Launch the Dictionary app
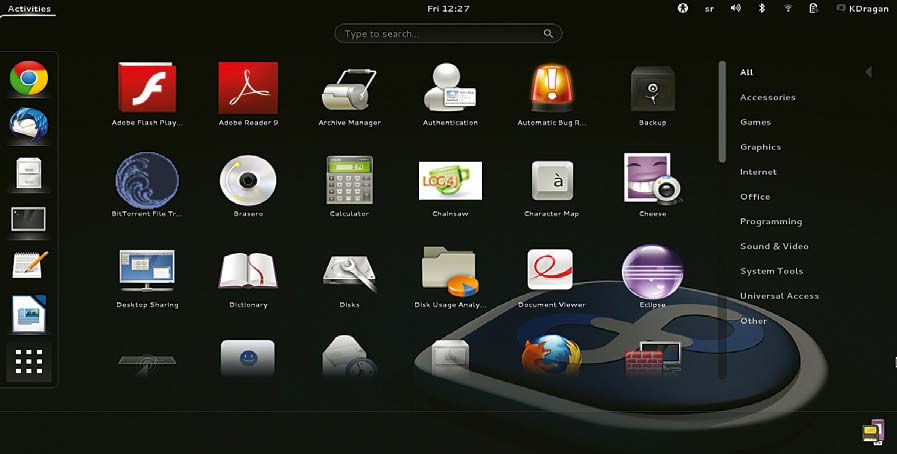Viewport: 897px width, 454px height. (x=248, y=270)
